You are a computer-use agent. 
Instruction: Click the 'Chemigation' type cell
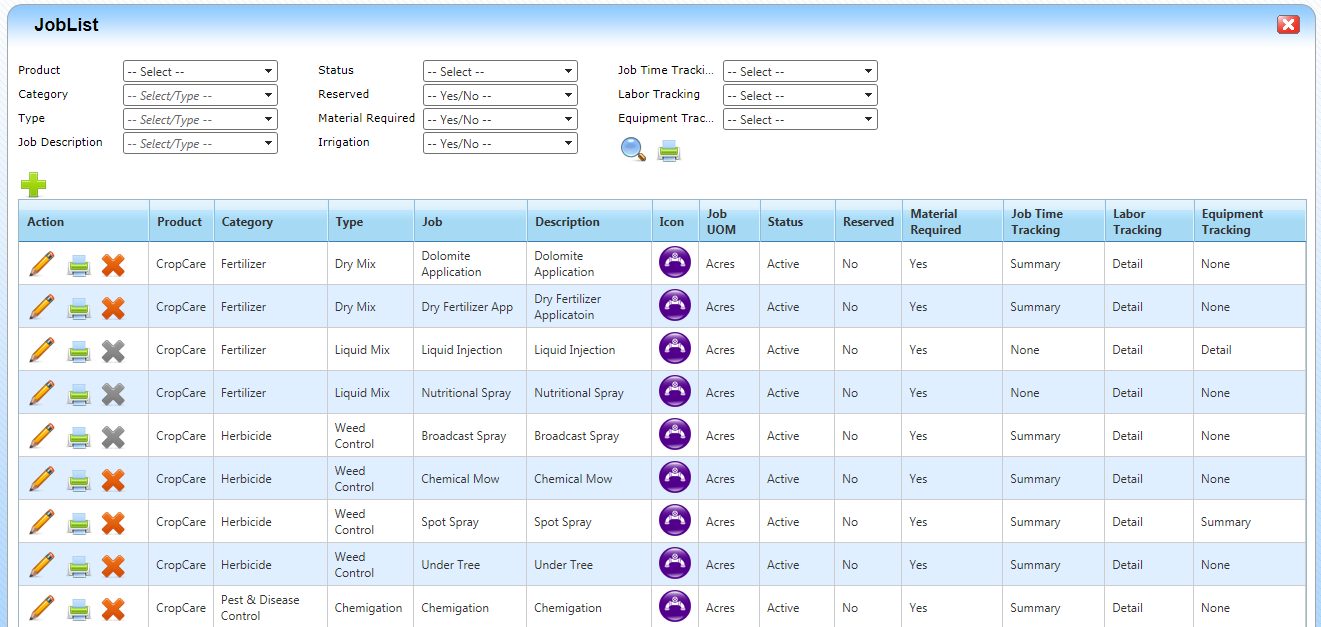(369, 608)
